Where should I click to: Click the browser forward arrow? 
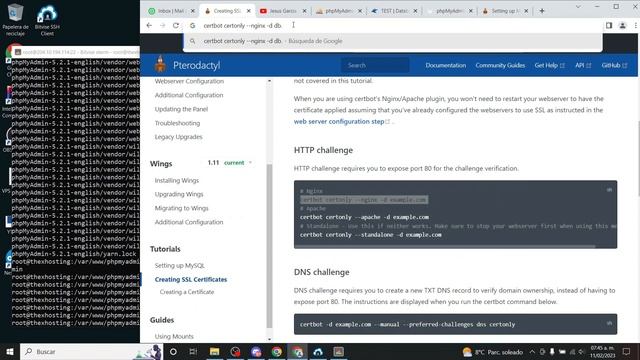click(162, 25)
